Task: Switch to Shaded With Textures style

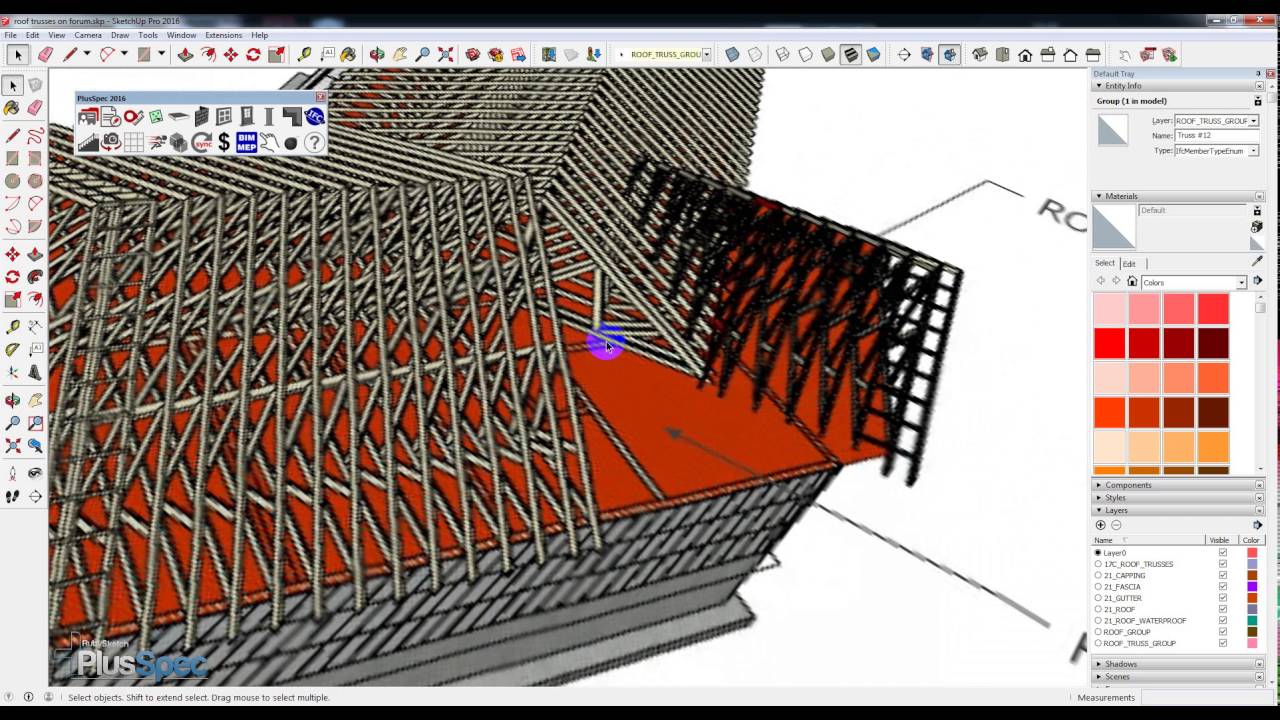Action: 851,55
